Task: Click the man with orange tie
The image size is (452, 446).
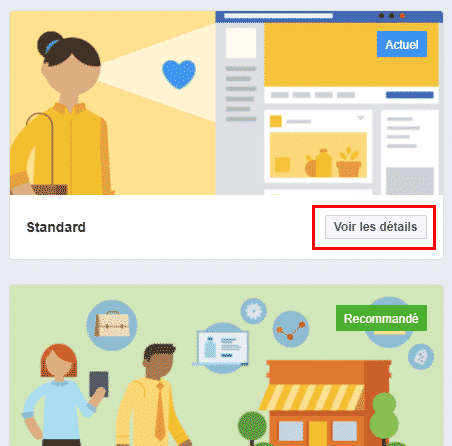Action: [155, 395]
